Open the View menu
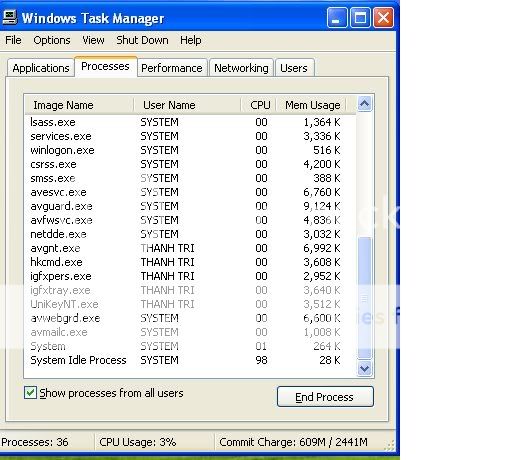 point(93,40)
